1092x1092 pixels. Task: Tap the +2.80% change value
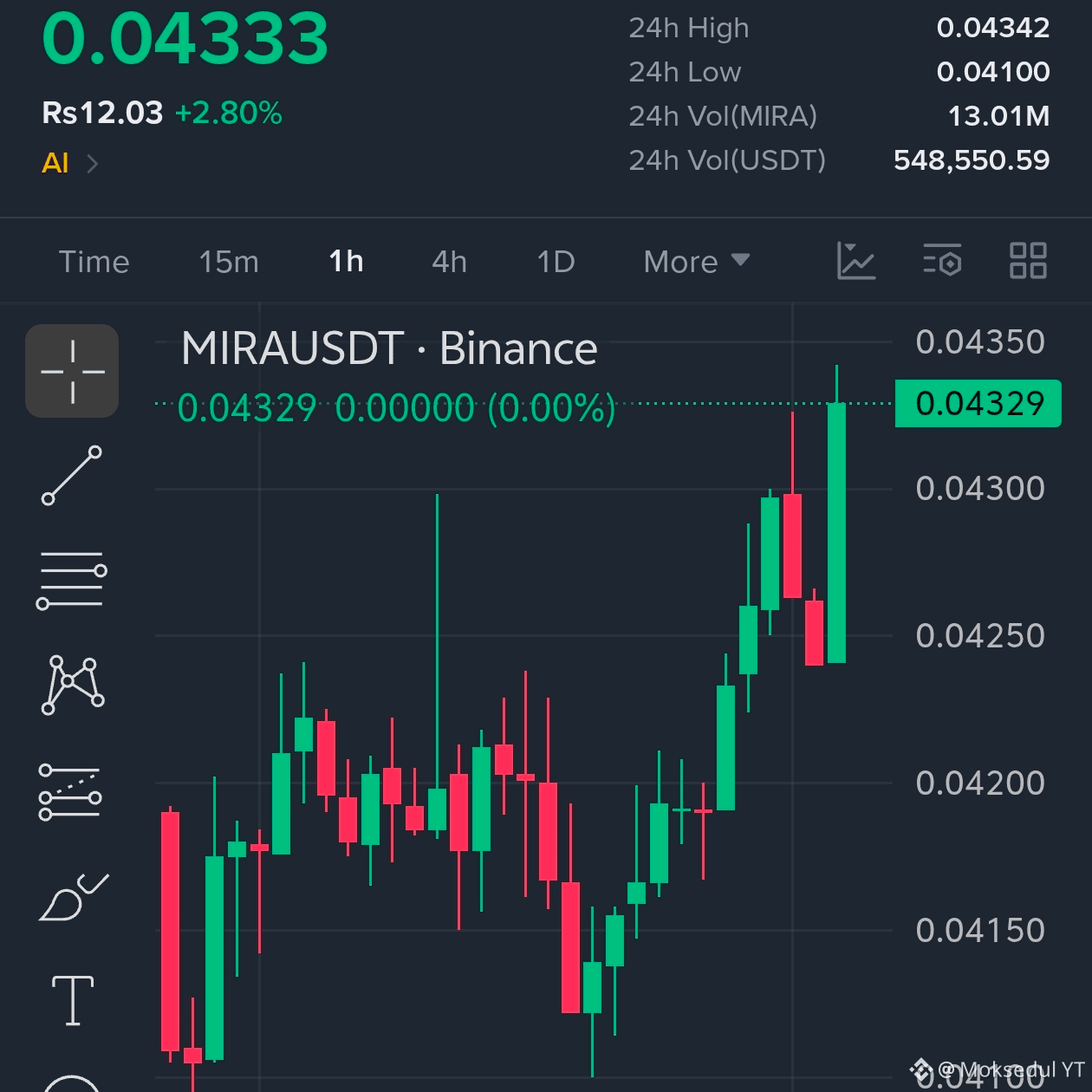tap(229, 113)
